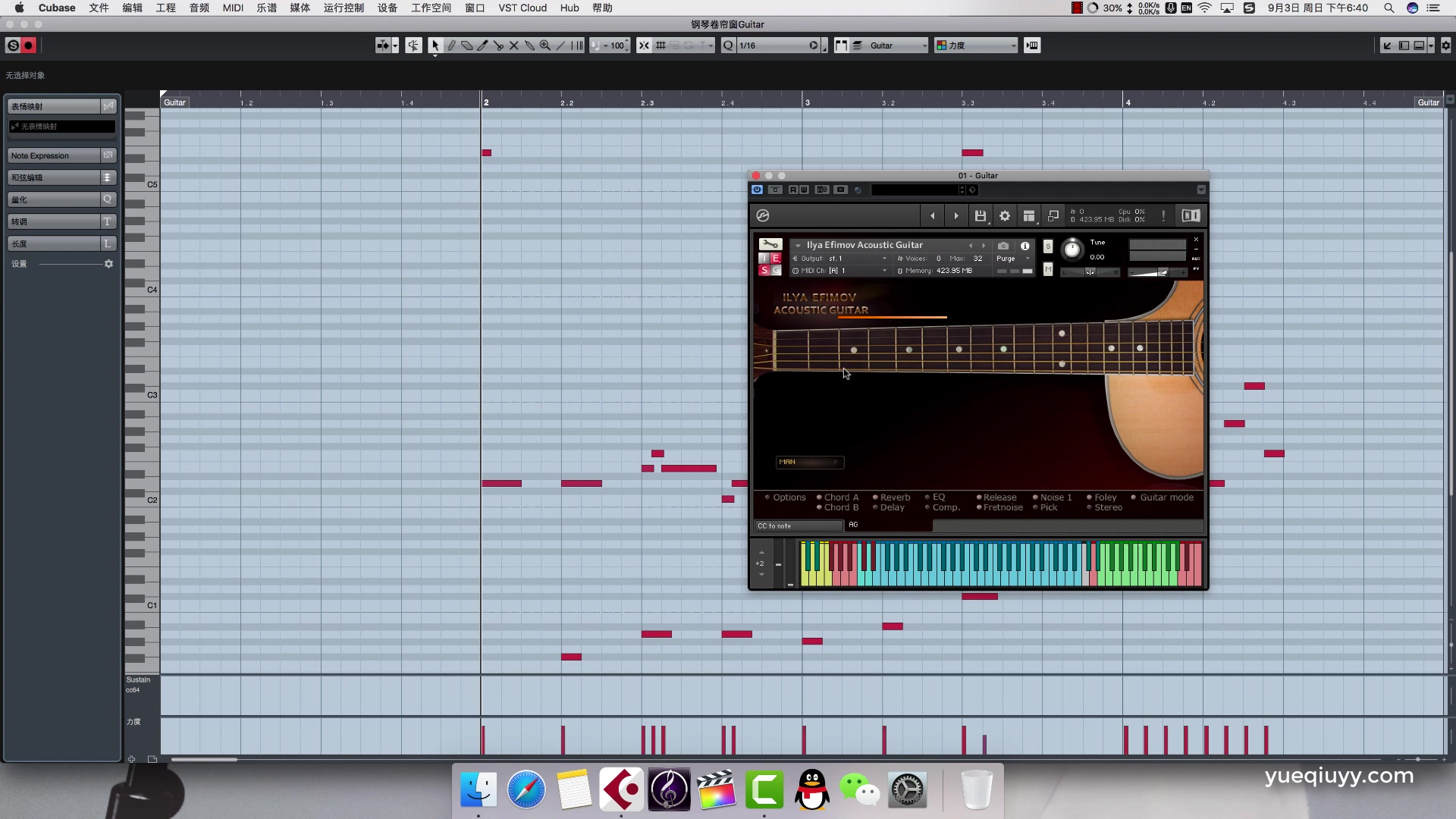This screenshot has height=819, width=1456.
Task: Select the Draw pencil tool
Action: 451,45
